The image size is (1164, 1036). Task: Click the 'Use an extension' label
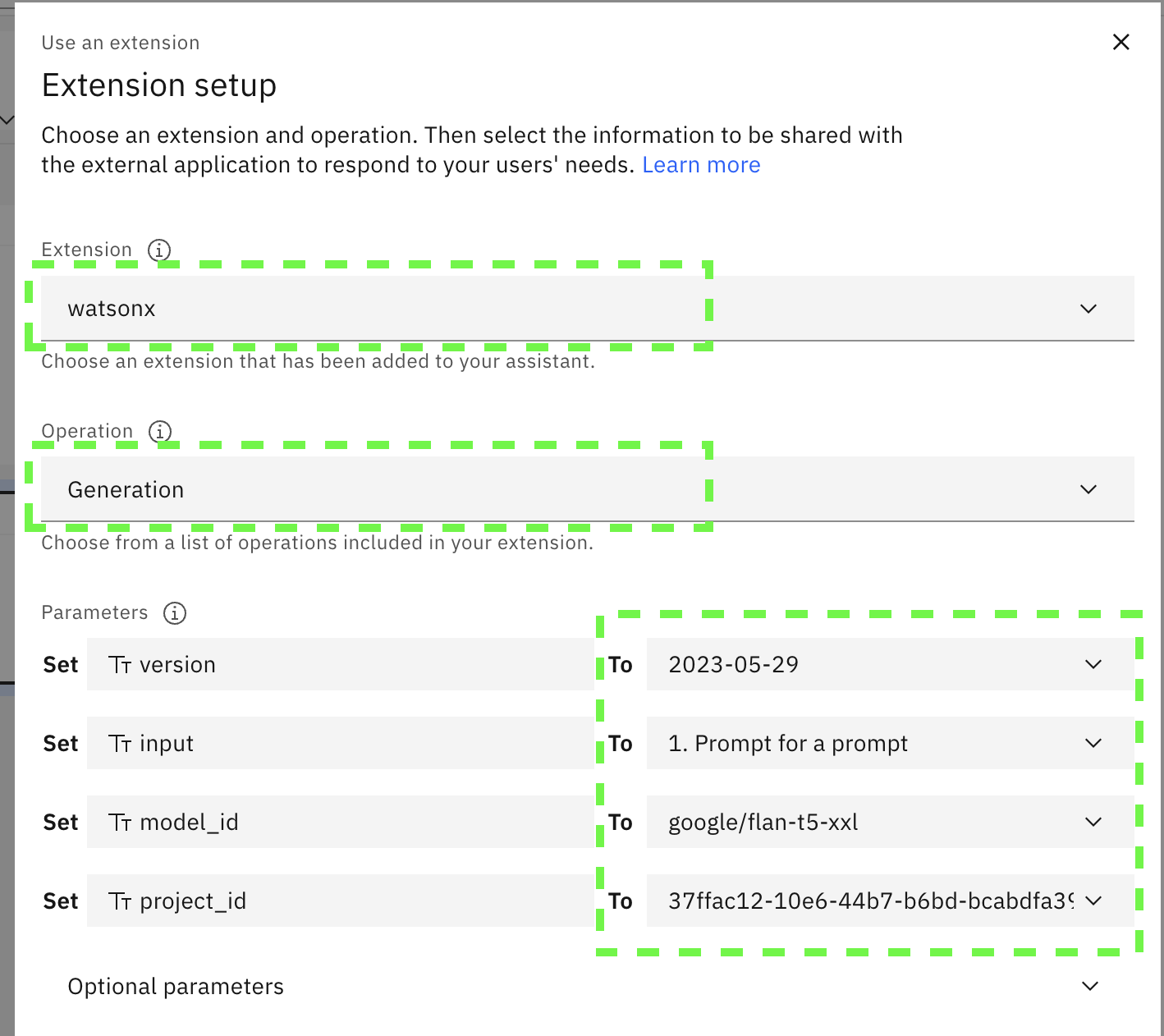tap(121, 43)
